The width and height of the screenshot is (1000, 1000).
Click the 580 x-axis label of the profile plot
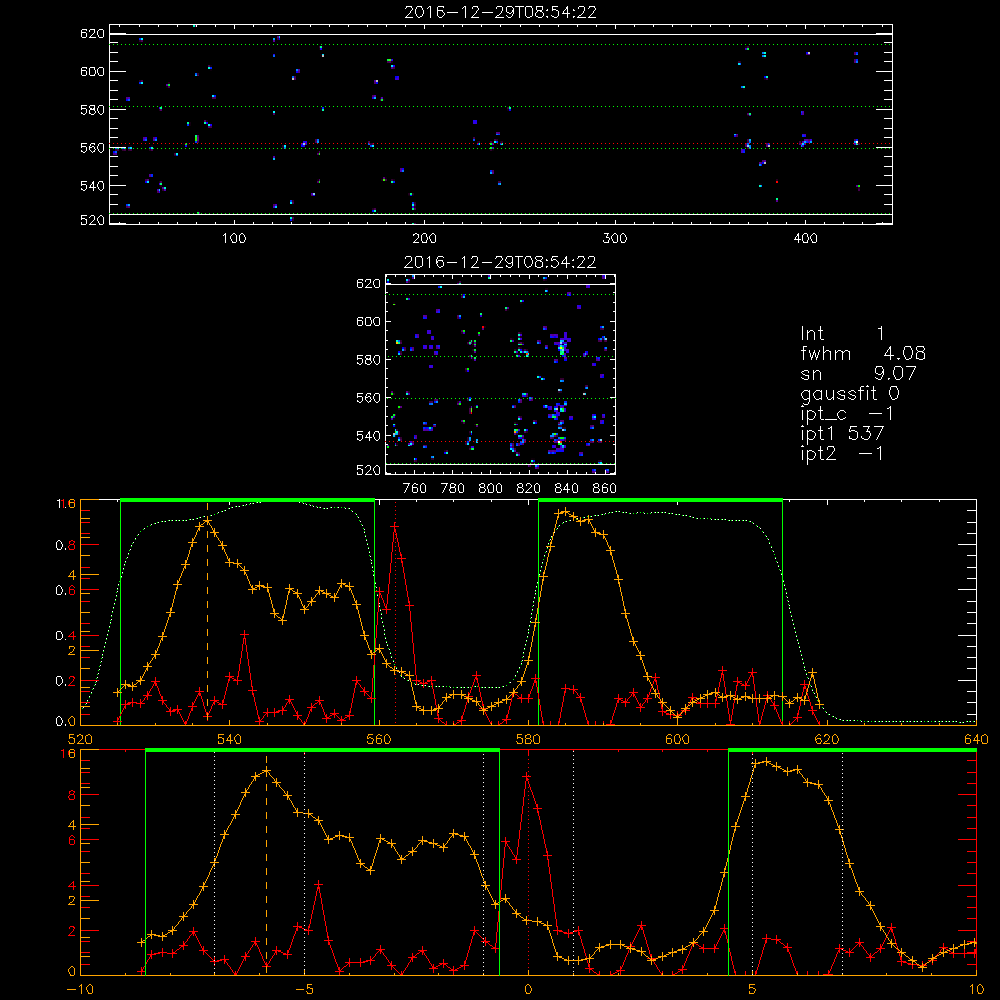528,739
